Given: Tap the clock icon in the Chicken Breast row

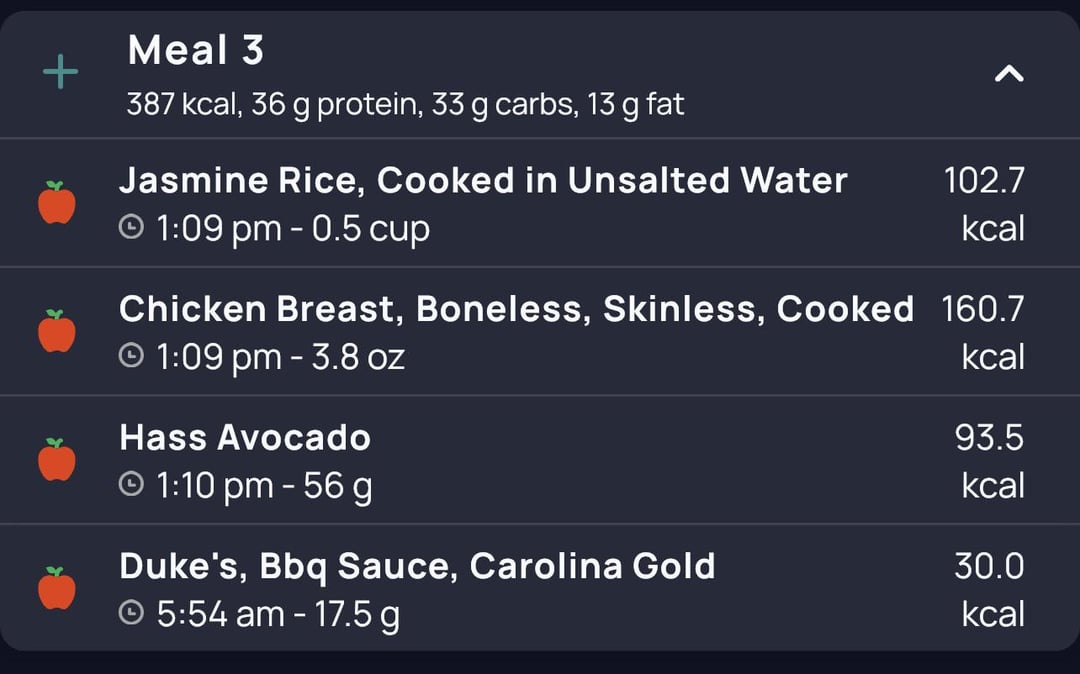Looking at the screenshot, I should point(131,355).
